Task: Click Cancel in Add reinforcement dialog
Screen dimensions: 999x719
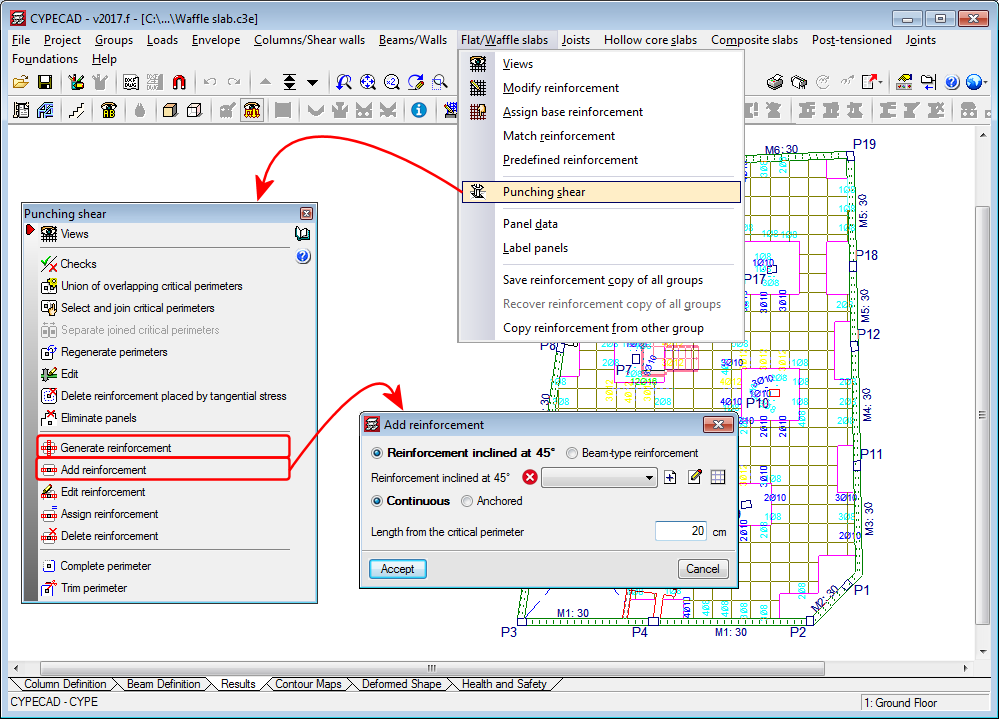Action: click(703, 569)
